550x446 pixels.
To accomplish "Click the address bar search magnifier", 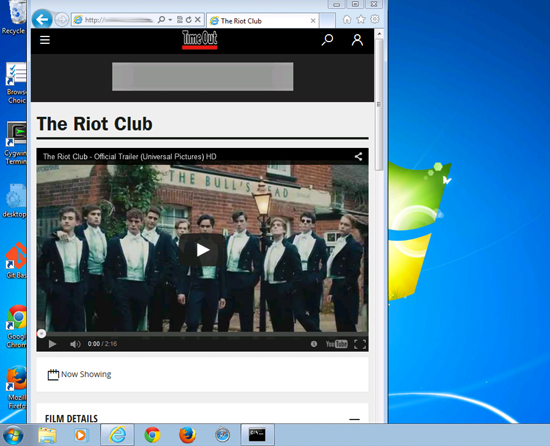I will click(161, 20).
